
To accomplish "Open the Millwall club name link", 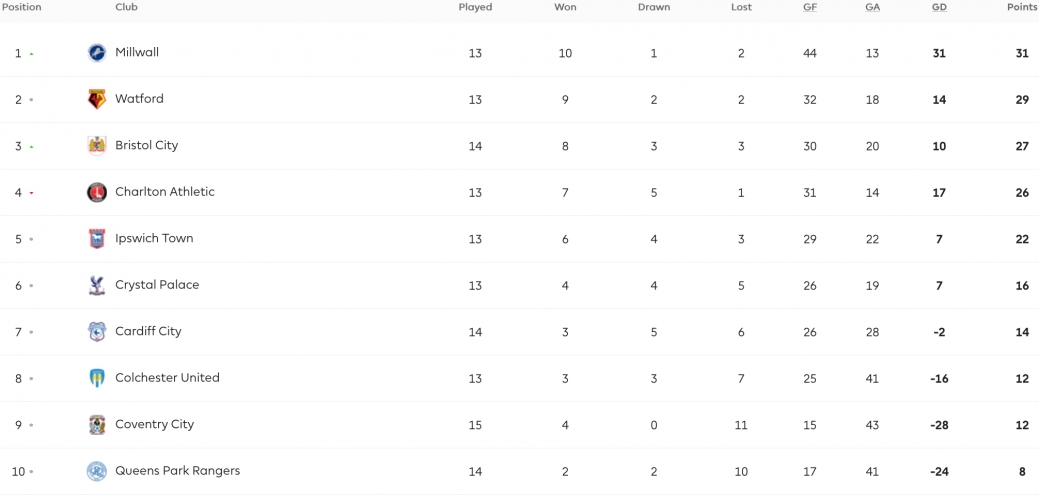I will pos(137,52).
